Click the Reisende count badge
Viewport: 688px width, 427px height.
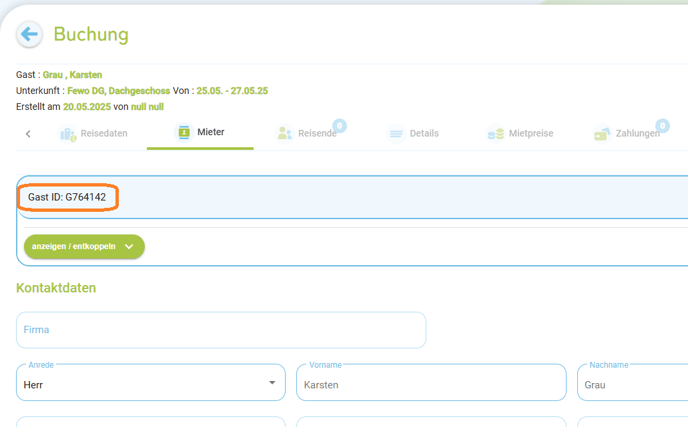pos(340,126)
